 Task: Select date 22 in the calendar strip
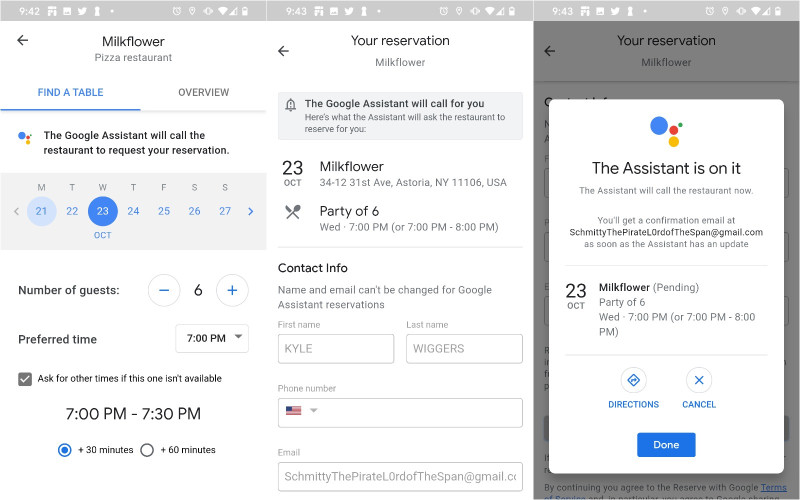point(72,211)
